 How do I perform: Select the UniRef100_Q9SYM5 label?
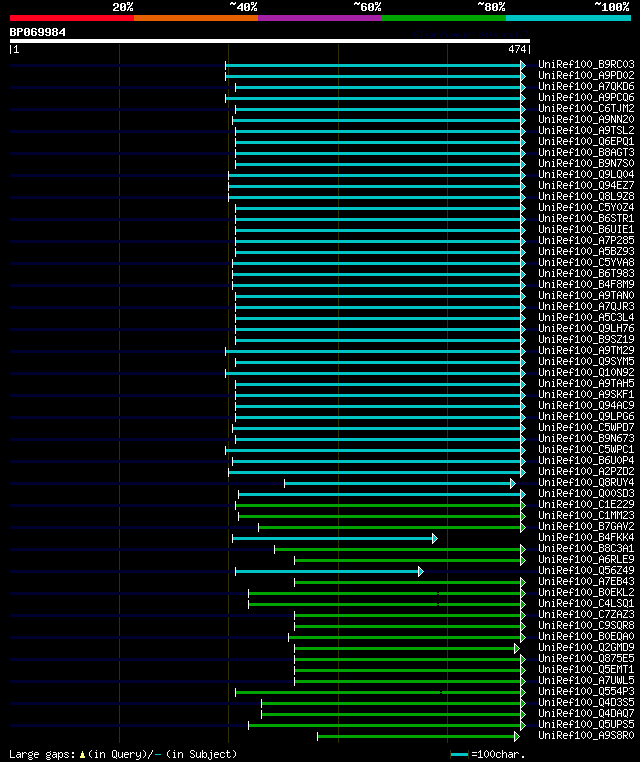tap(586, 362)
